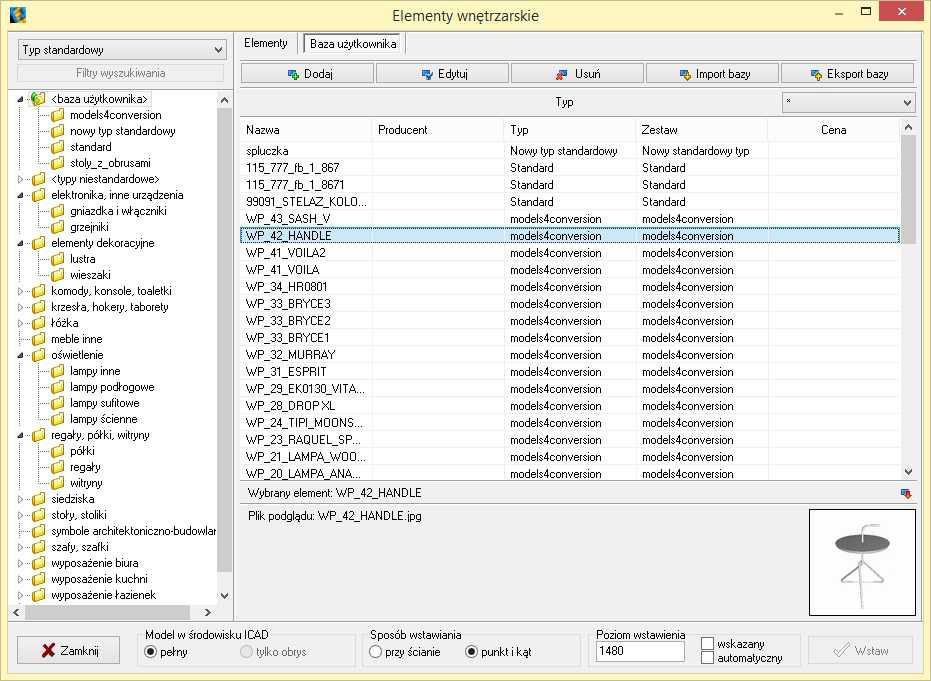Click the tree horizontal scrollbar thumb
Screen dimensions: 931x681
(x=107, y=612)
